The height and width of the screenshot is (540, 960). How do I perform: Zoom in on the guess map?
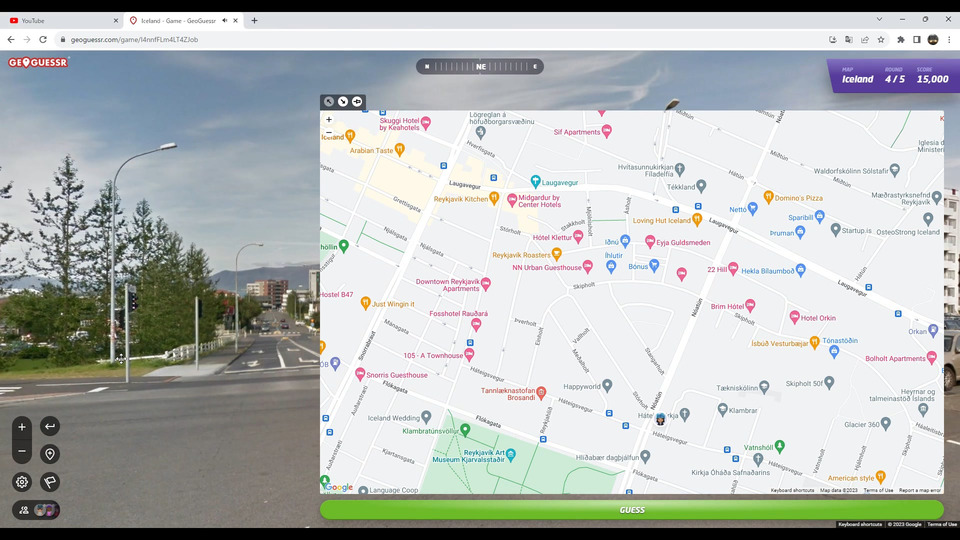(329, 120)
